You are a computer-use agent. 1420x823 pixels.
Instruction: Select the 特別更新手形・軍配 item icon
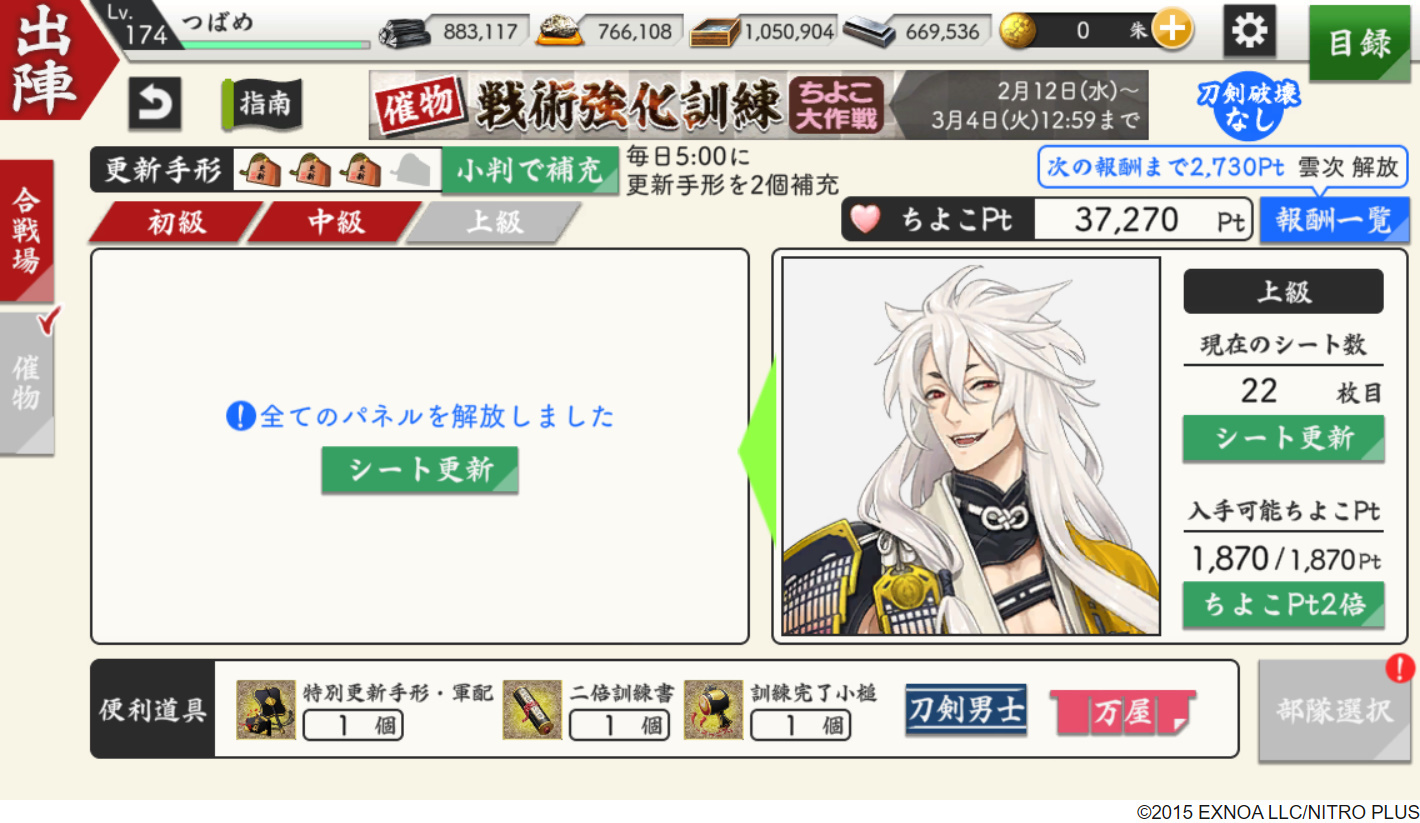(x=266, y=710)
